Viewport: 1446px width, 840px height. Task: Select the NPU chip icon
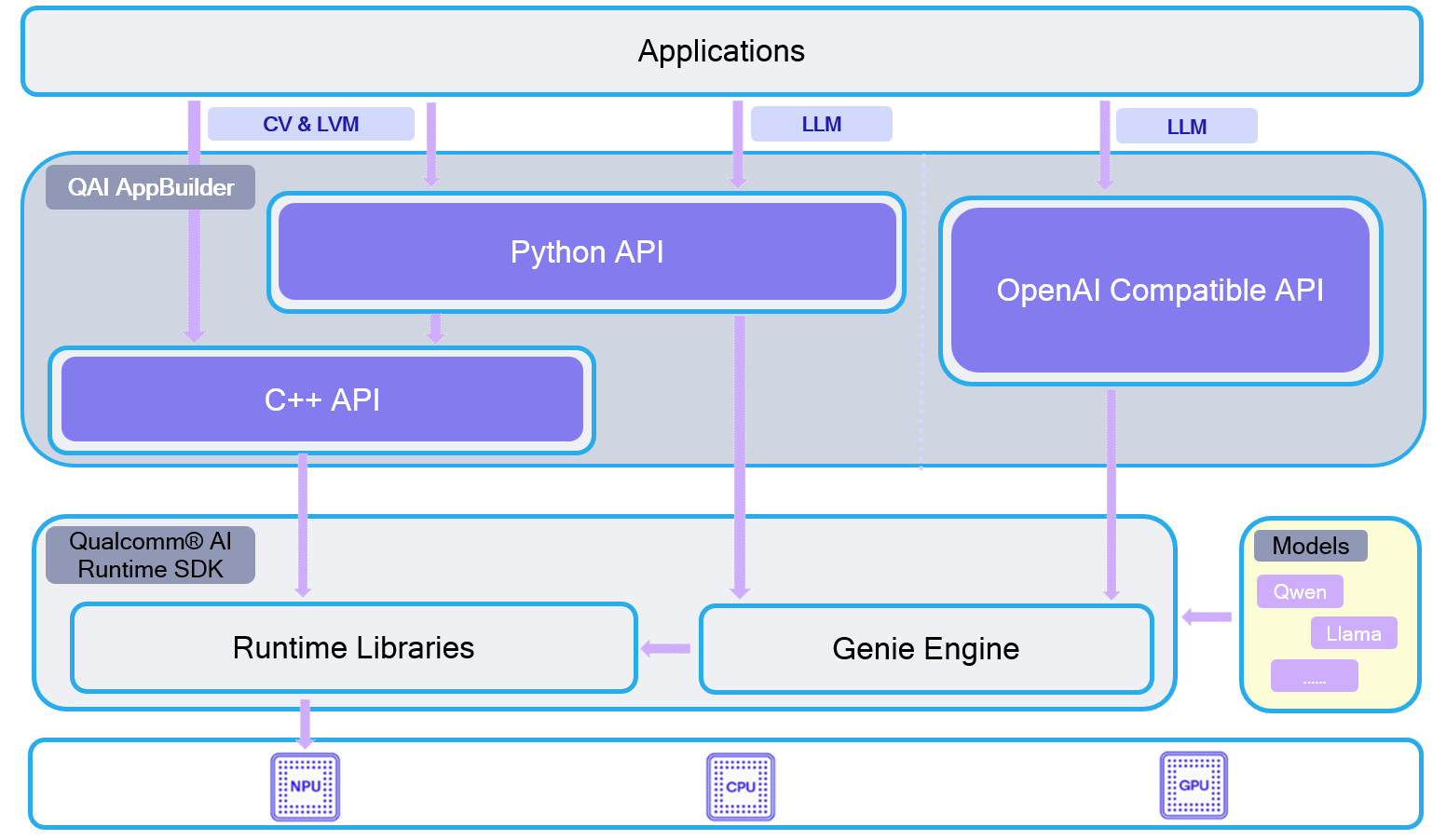coord(305,785)
